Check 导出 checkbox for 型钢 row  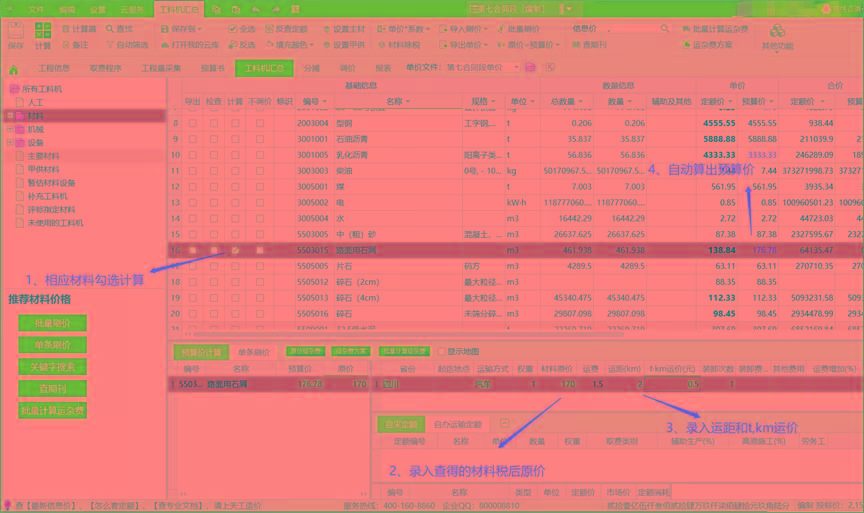point(192,123)
